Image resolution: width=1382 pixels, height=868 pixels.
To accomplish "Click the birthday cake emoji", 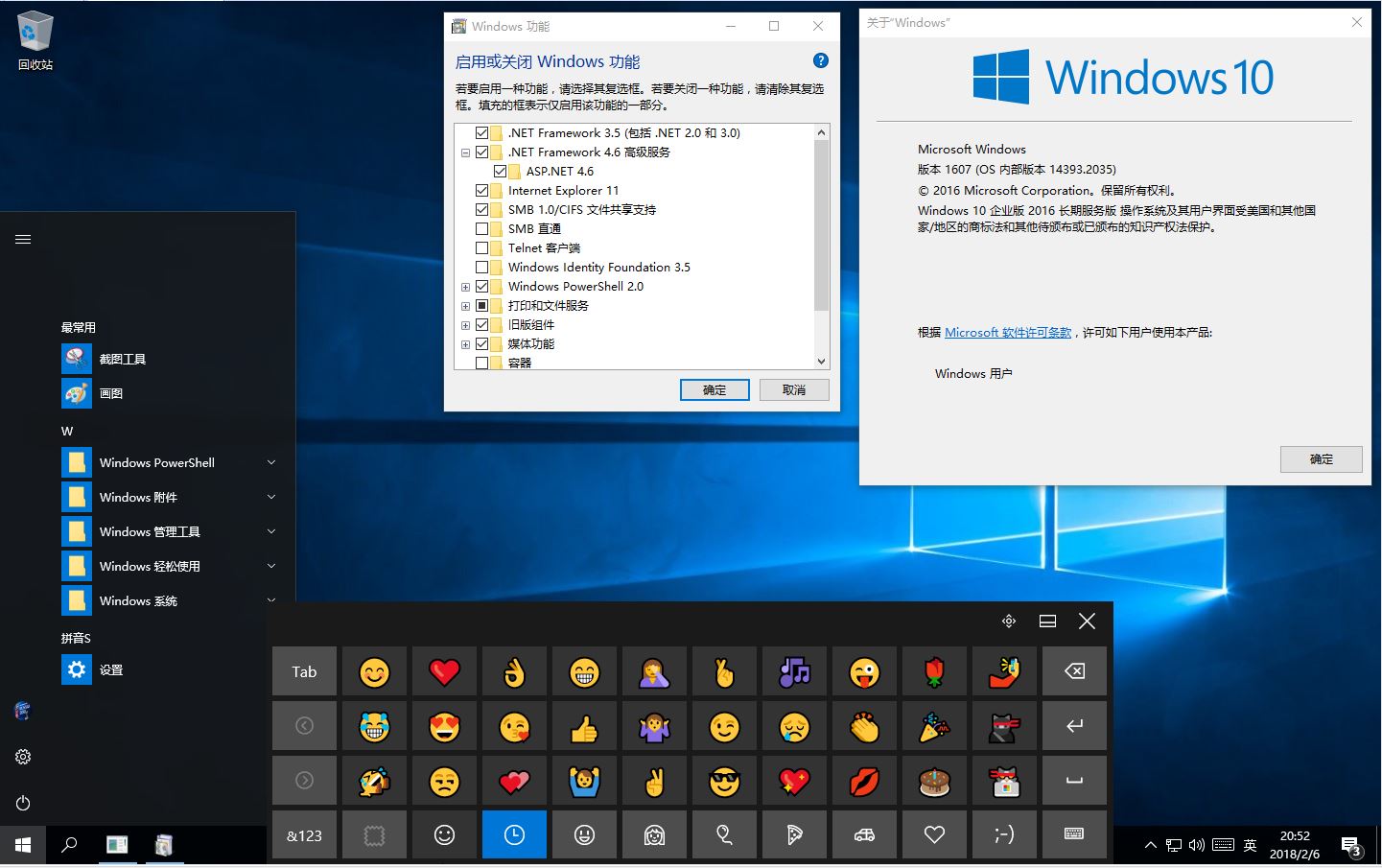I will click(934, 780).
